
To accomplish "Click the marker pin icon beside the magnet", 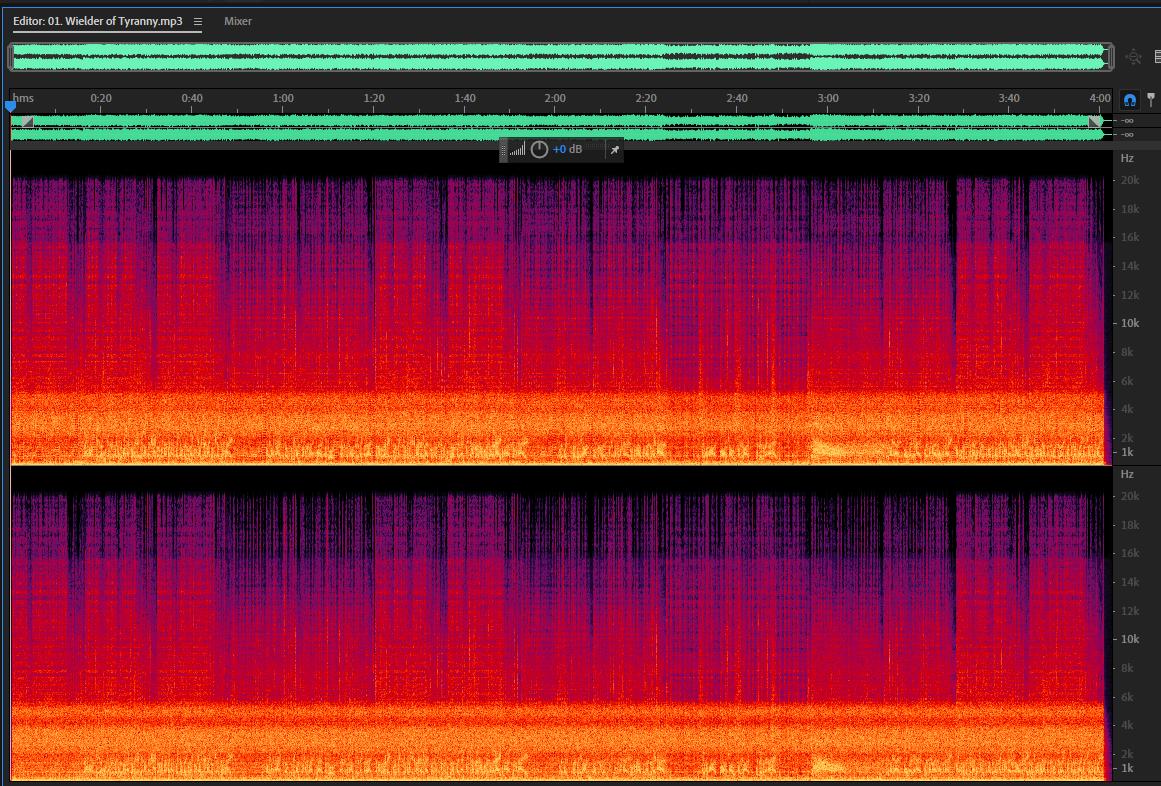I will (1151, 99).
